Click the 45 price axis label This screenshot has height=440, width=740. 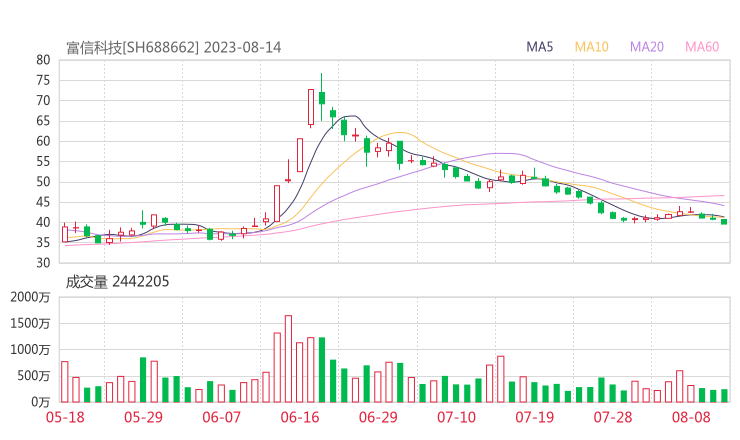point(43,202)
